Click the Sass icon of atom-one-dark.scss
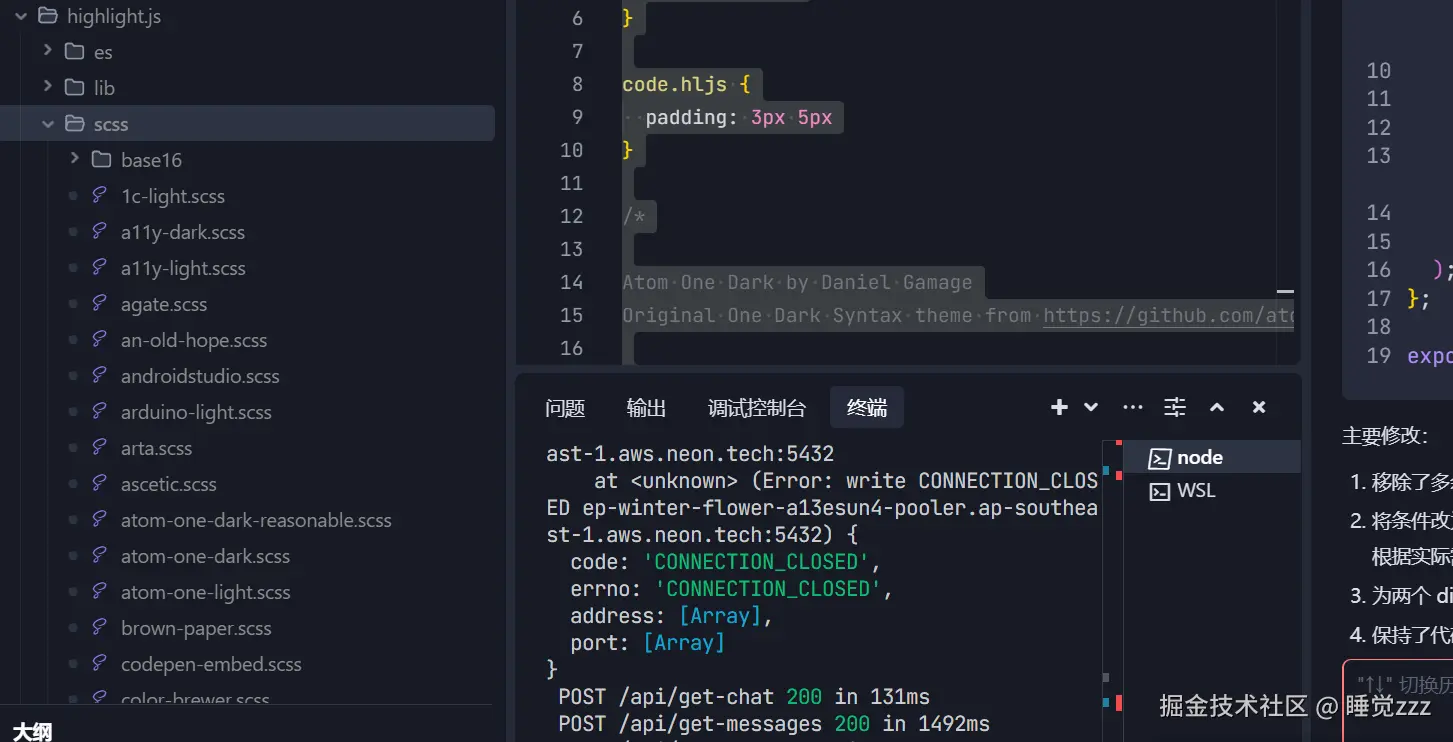1453x742 pixels. pyautogui.click(x=99, y=555)
